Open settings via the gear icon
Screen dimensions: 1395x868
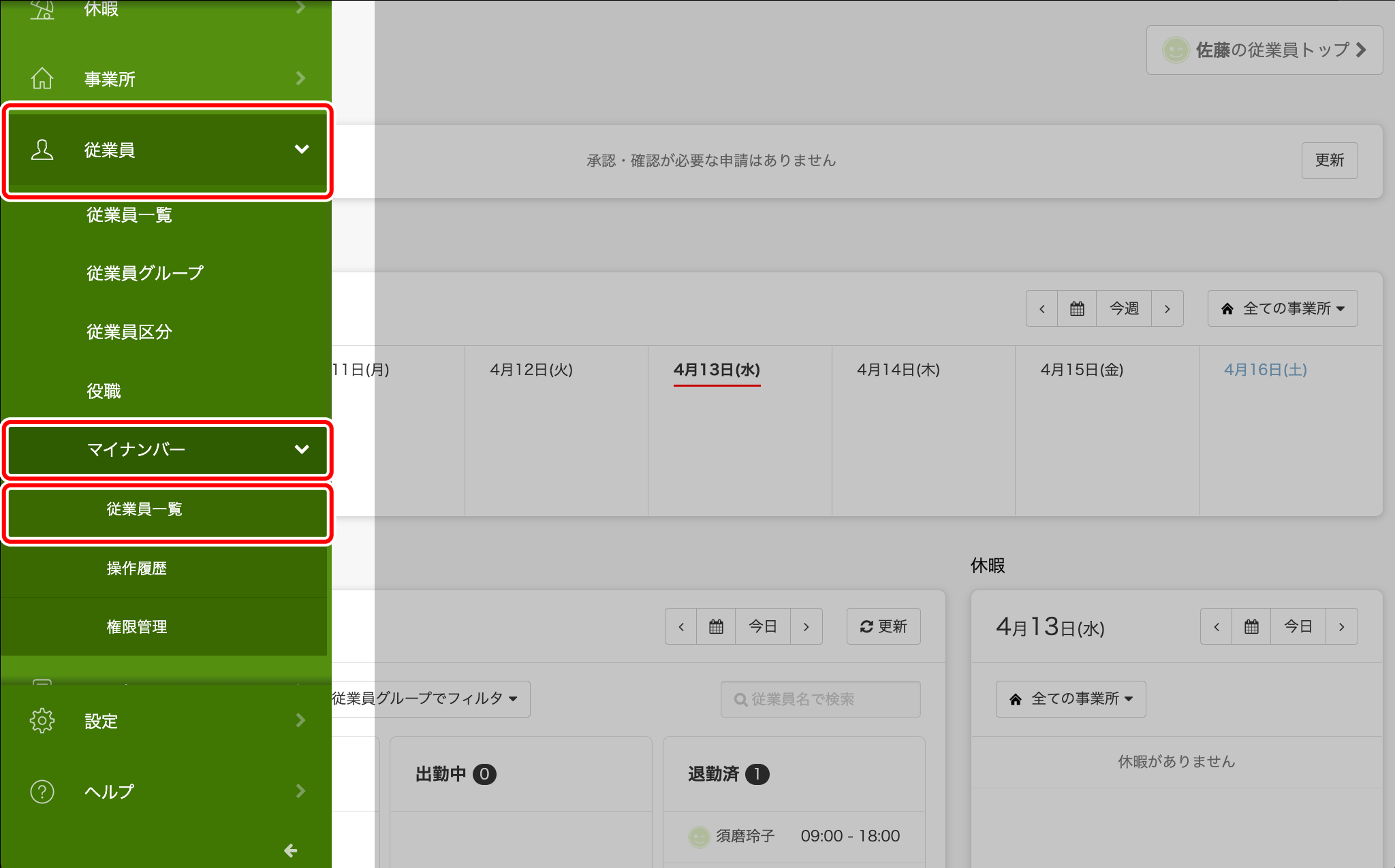click(x=42, y=720)
